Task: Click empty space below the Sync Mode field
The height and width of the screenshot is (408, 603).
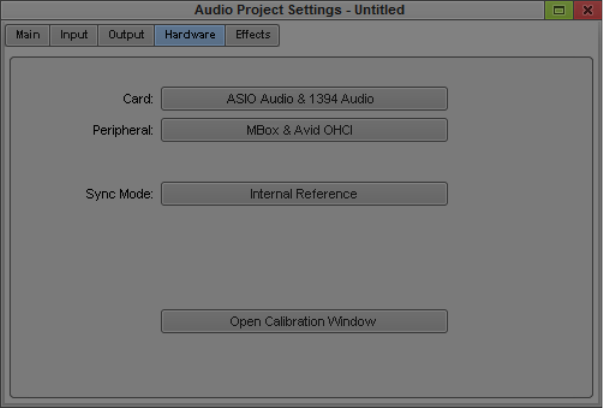Action: pos(304,255)
